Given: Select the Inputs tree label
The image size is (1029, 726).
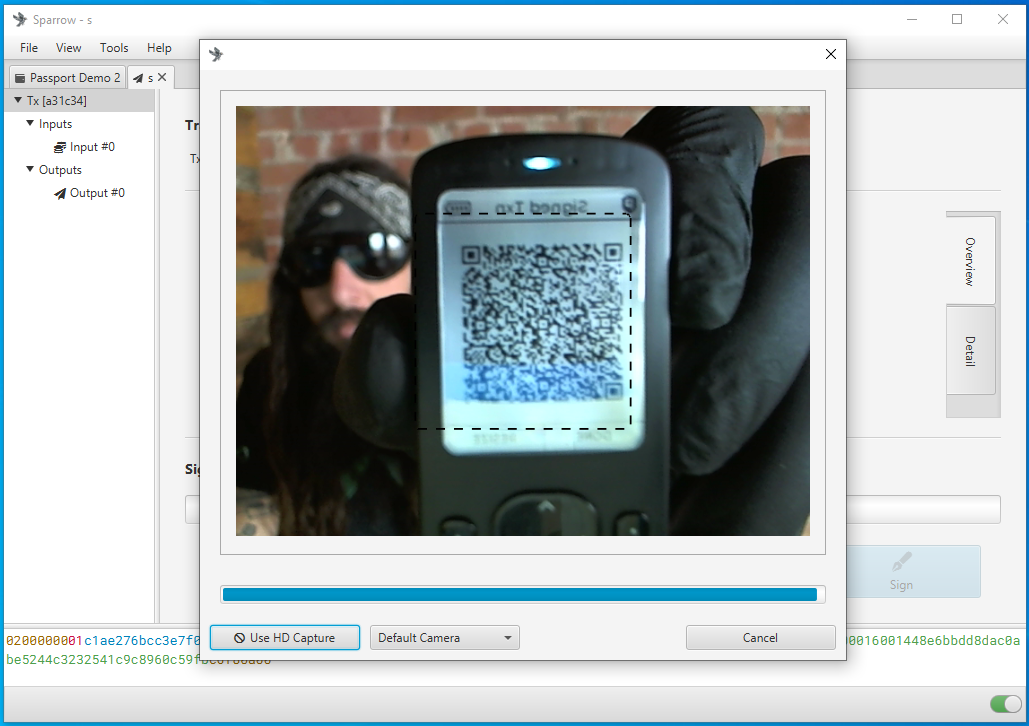Looking at the screenshot, I should point(55,124).
